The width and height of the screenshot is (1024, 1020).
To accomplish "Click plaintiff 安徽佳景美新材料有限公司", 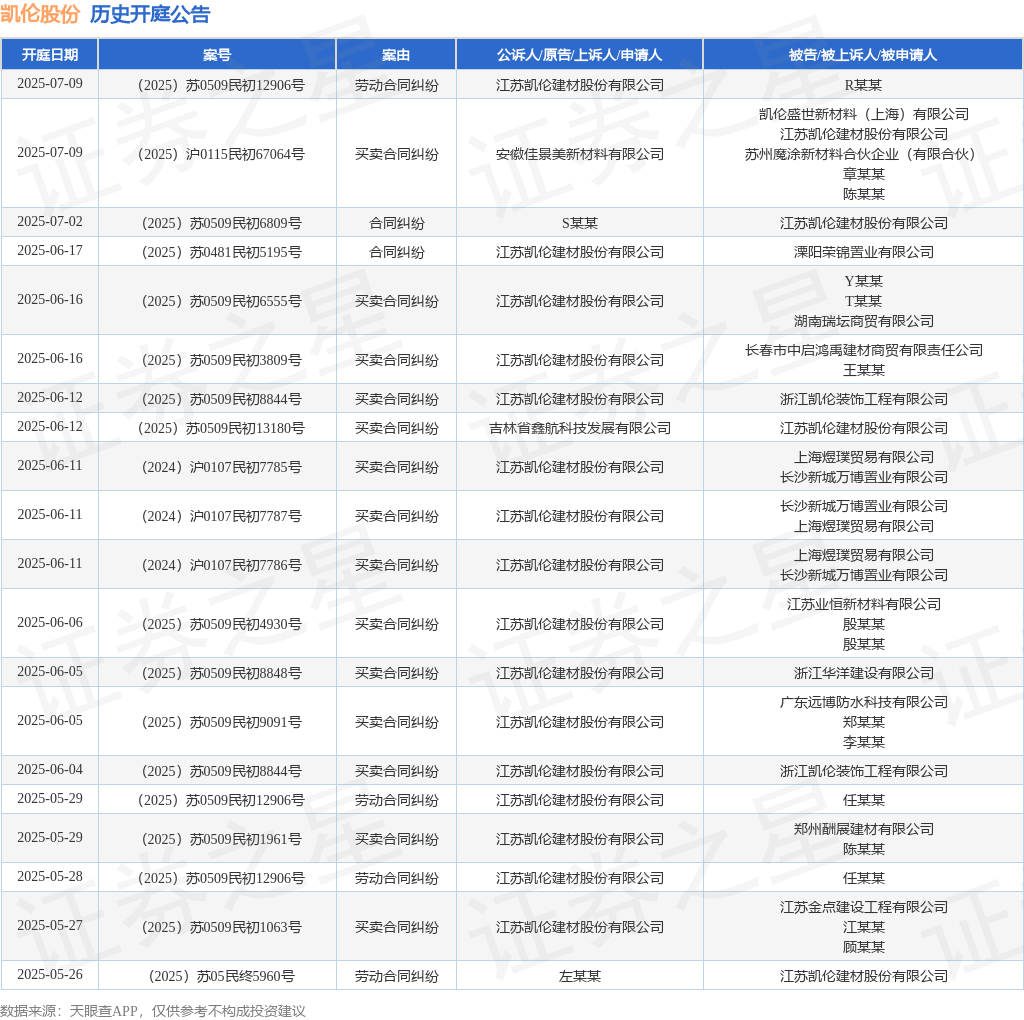I will point(579,154).
